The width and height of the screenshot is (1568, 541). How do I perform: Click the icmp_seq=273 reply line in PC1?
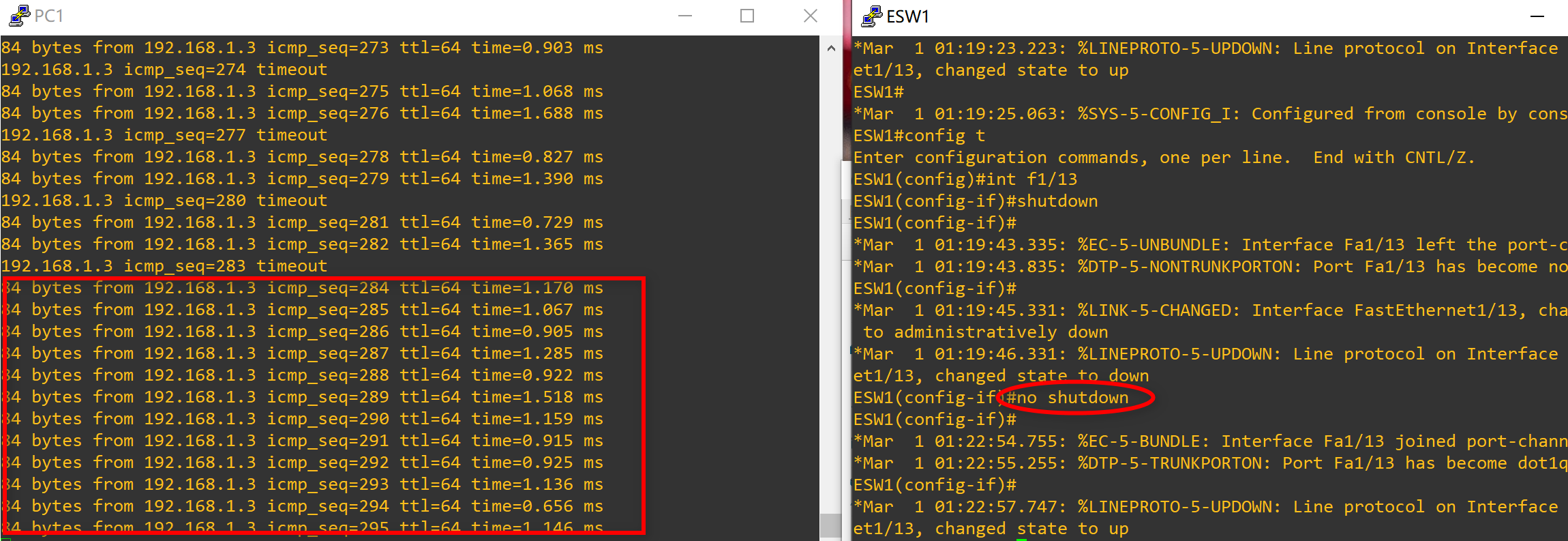click(302, 48)
